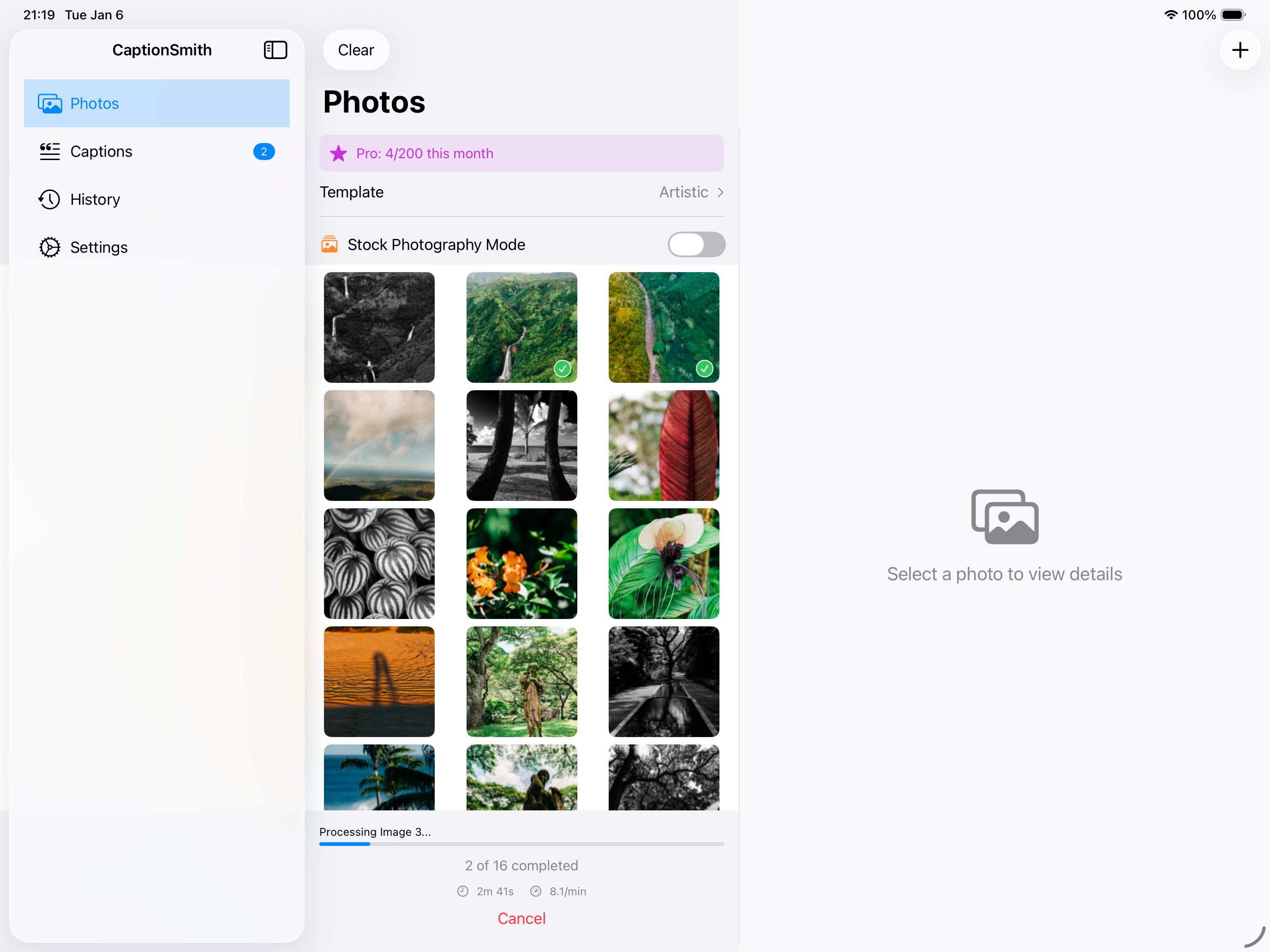This screenshot has height=952, width=1270.
Task: Cancel the image processing
Action: point(521,919)
